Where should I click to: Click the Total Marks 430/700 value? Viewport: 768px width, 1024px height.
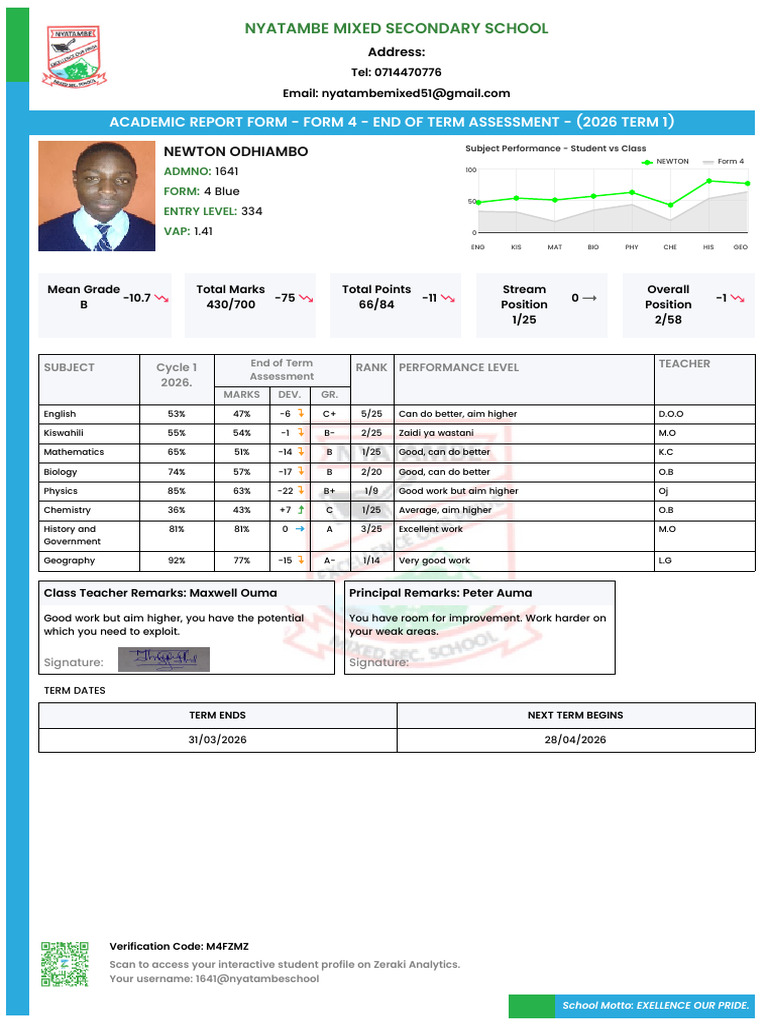tap(231, 304)
